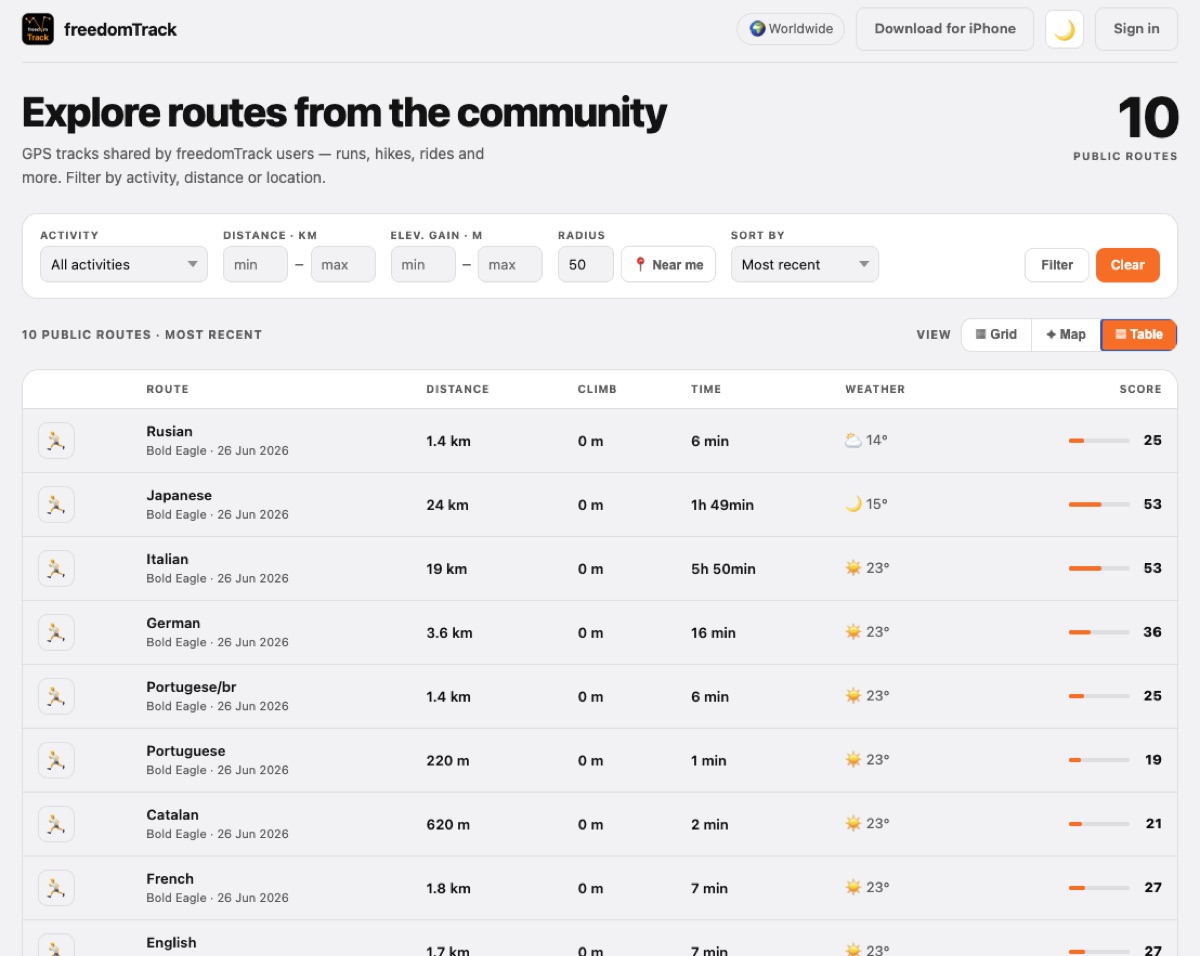Image resolution: width=1200 pixels, height=956 pixels.
Task: Switch to Map view
Action: [1066, 335]
